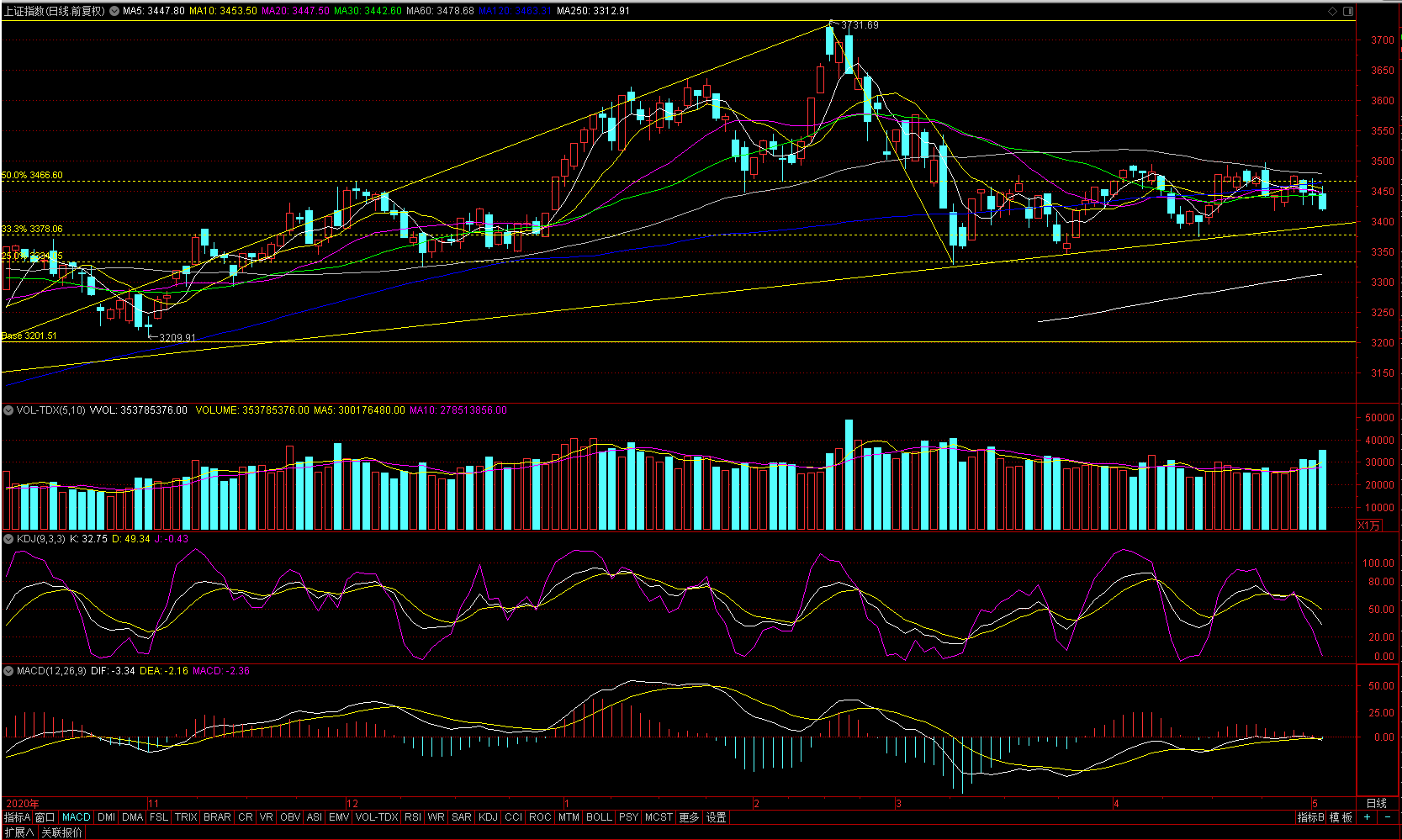Show the BOLL indicator
This screenshot has height=840, width=1402.
point(599,817)
